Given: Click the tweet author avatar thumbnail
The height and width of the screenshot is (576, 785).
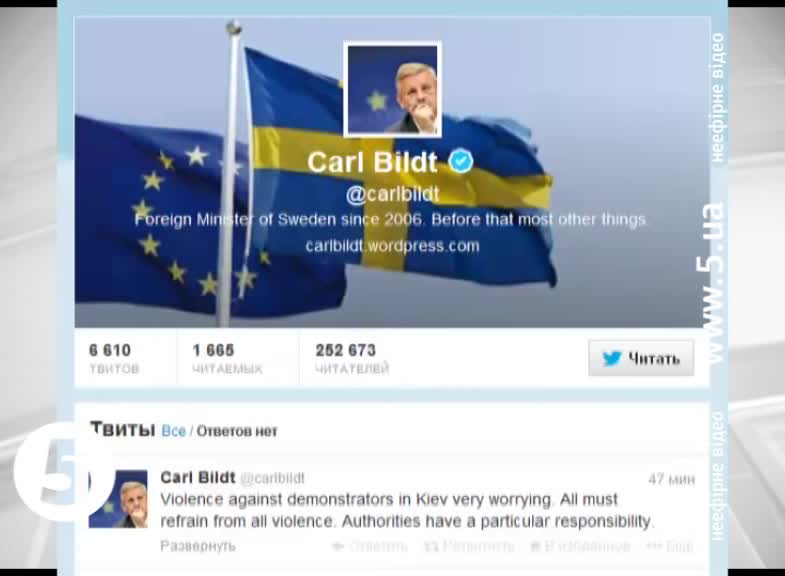Looking at the screenshot, I should pyautogui.click(x=118, y=499).
